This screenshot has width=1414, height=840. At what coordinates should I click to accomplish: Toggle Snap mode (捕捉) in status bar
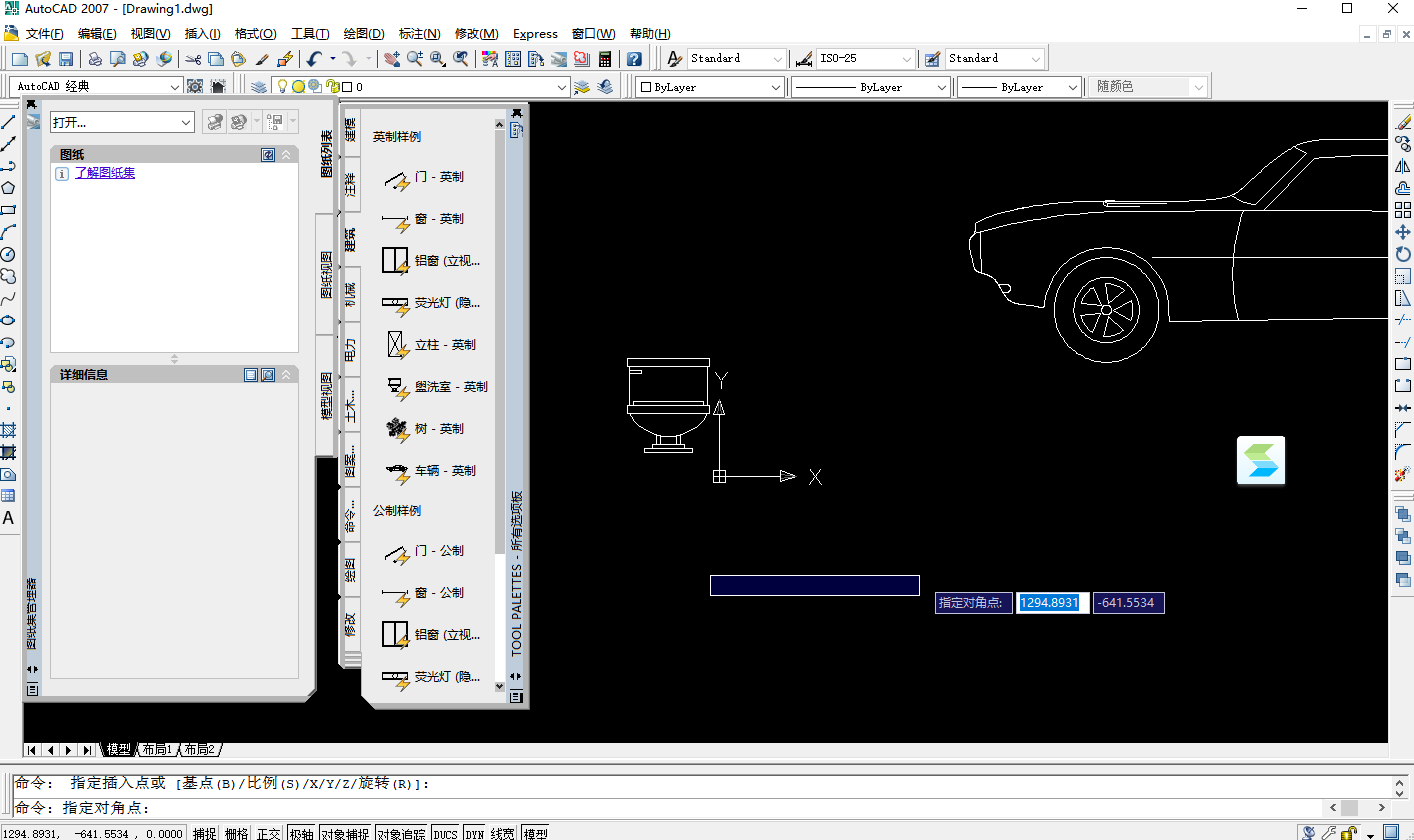tap(205, 833)
